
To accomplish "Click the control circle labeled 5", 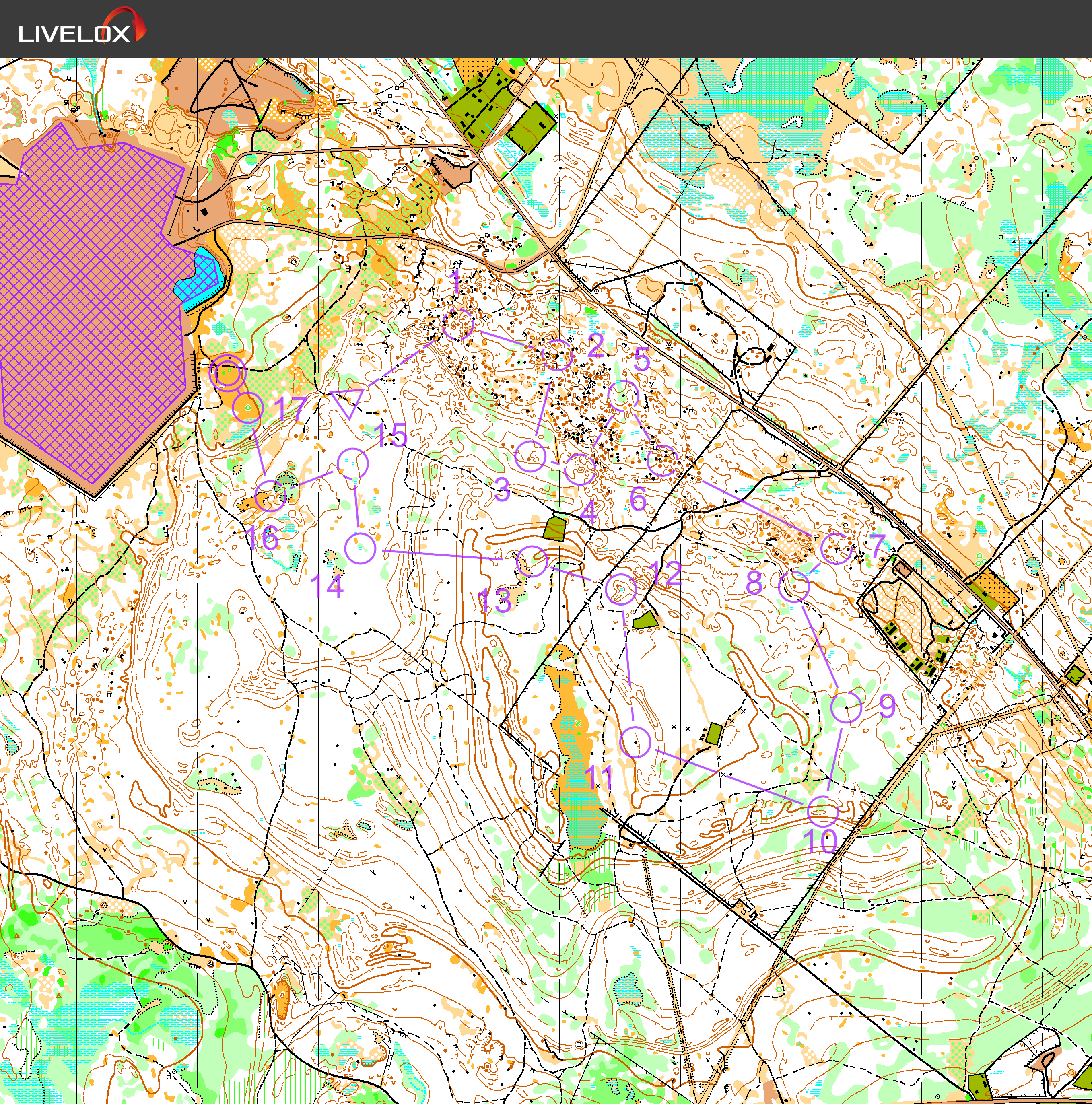I will 623,396.
